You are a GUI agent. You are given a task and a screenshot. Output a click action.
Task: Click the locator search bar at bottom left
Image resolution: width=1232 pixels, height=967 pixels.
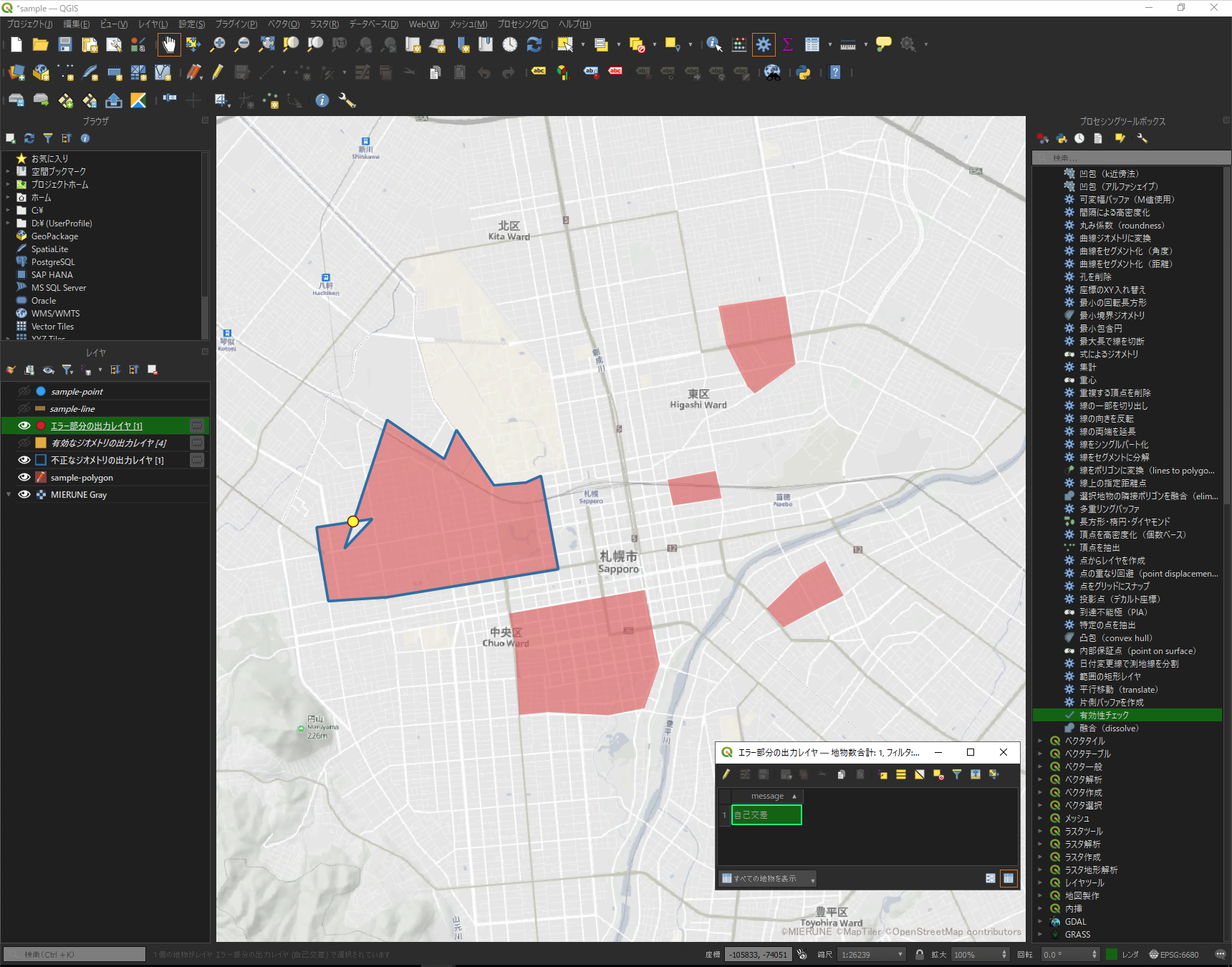pyautogui.click(x=74, y=954)
